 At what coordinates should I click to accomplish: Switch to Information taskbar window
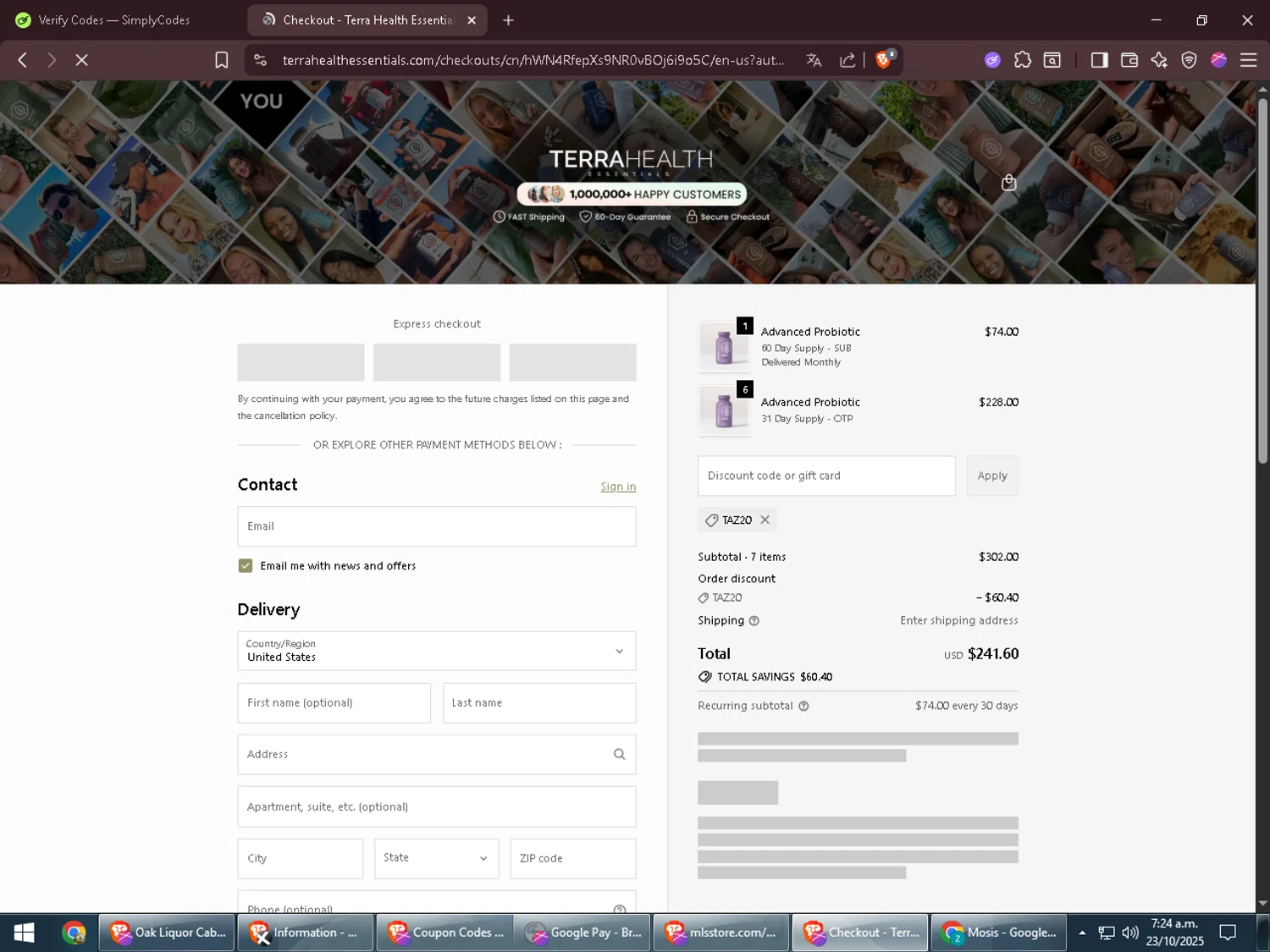(x=306, y=933)
